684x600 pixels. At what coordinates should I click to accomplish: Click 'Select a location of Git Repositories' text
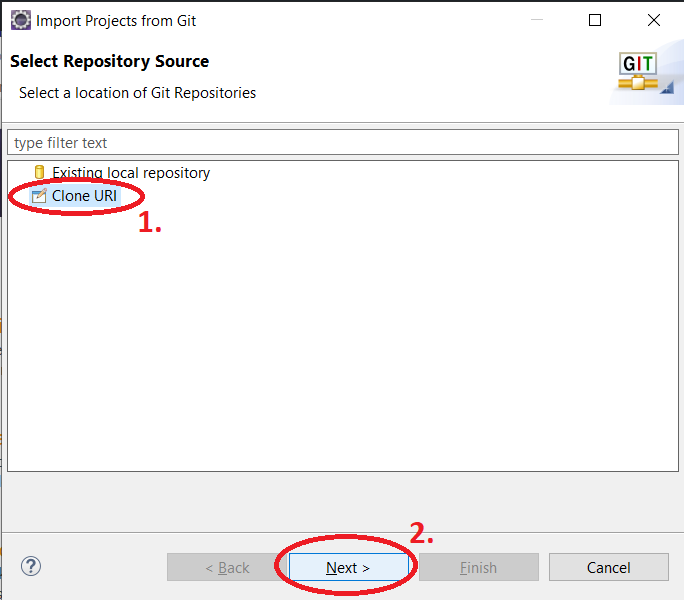click(137, 93)
